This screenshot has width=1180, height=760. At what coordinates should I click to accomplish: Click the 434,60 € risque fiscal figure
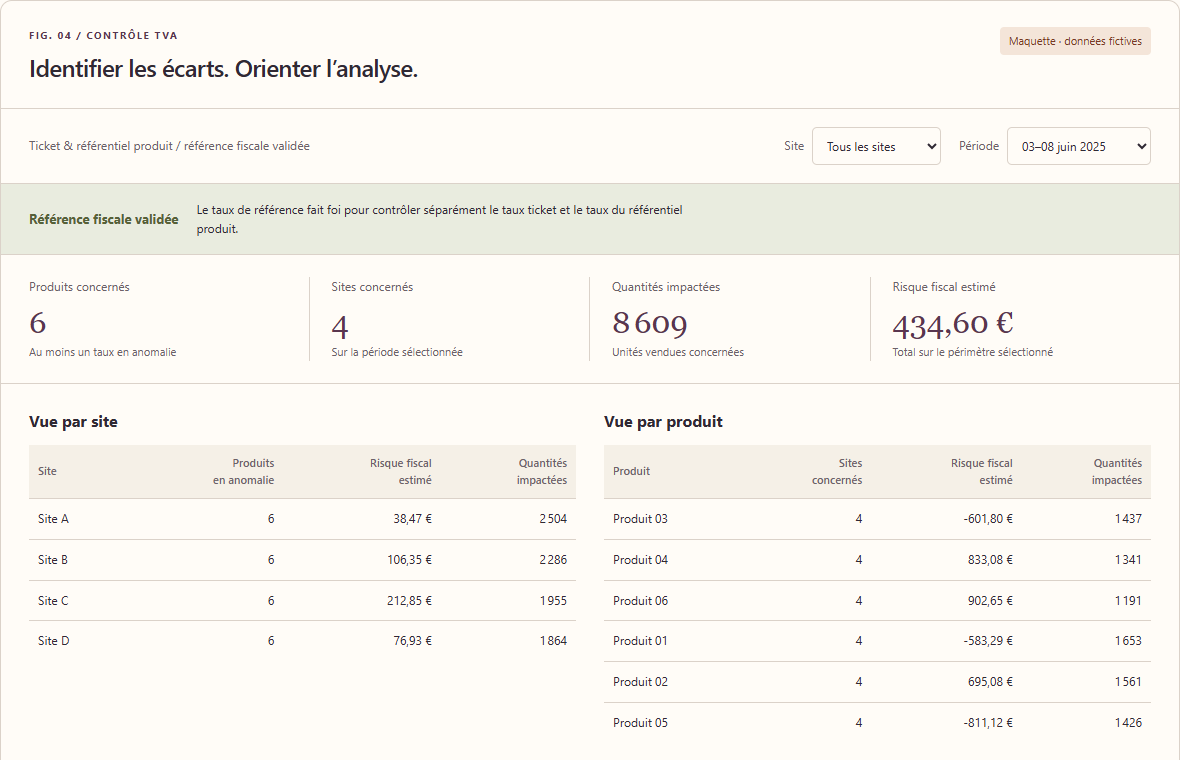point(953,324)
